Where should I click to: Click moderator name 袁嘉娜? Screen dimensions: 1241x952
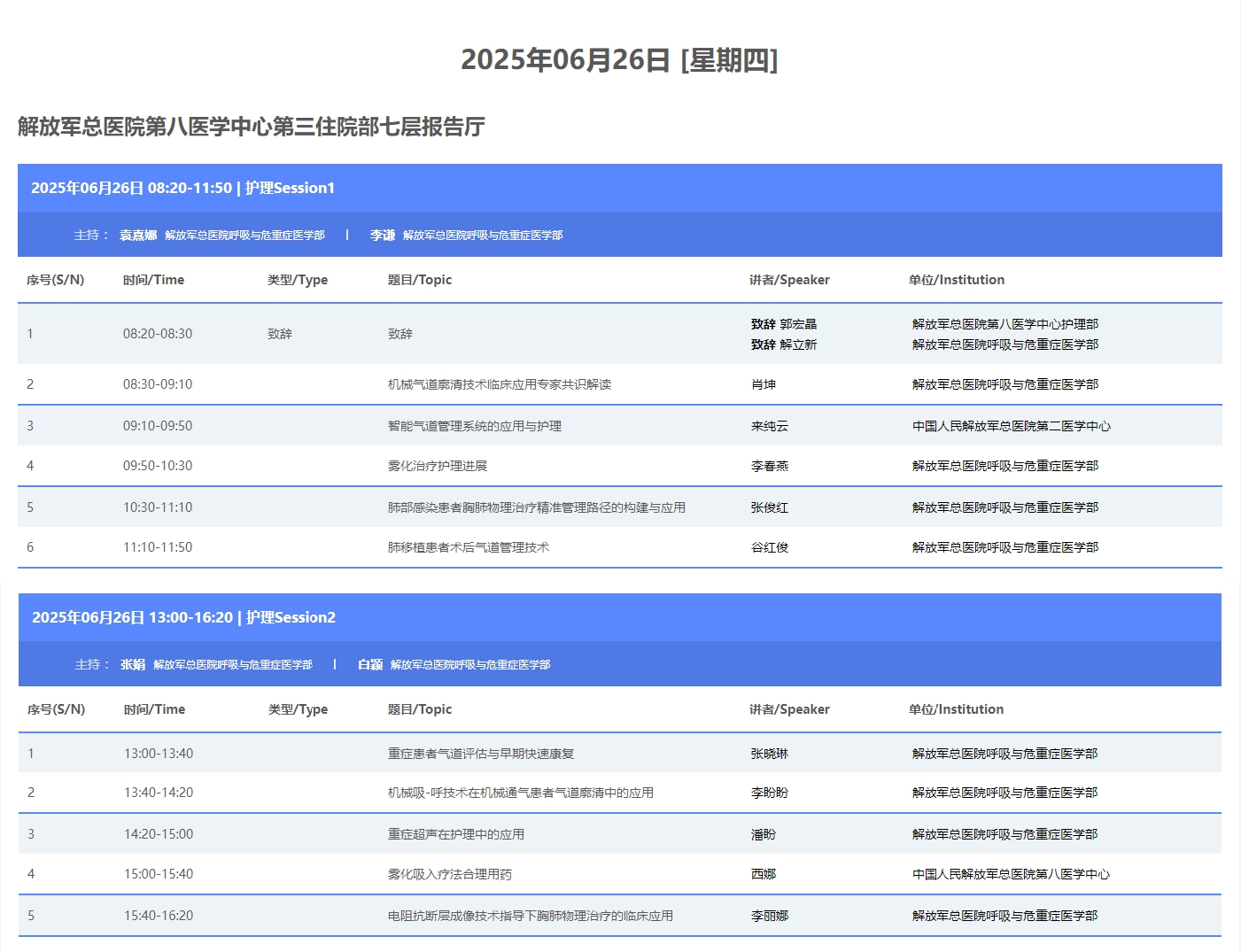click(x=138, y=235)
